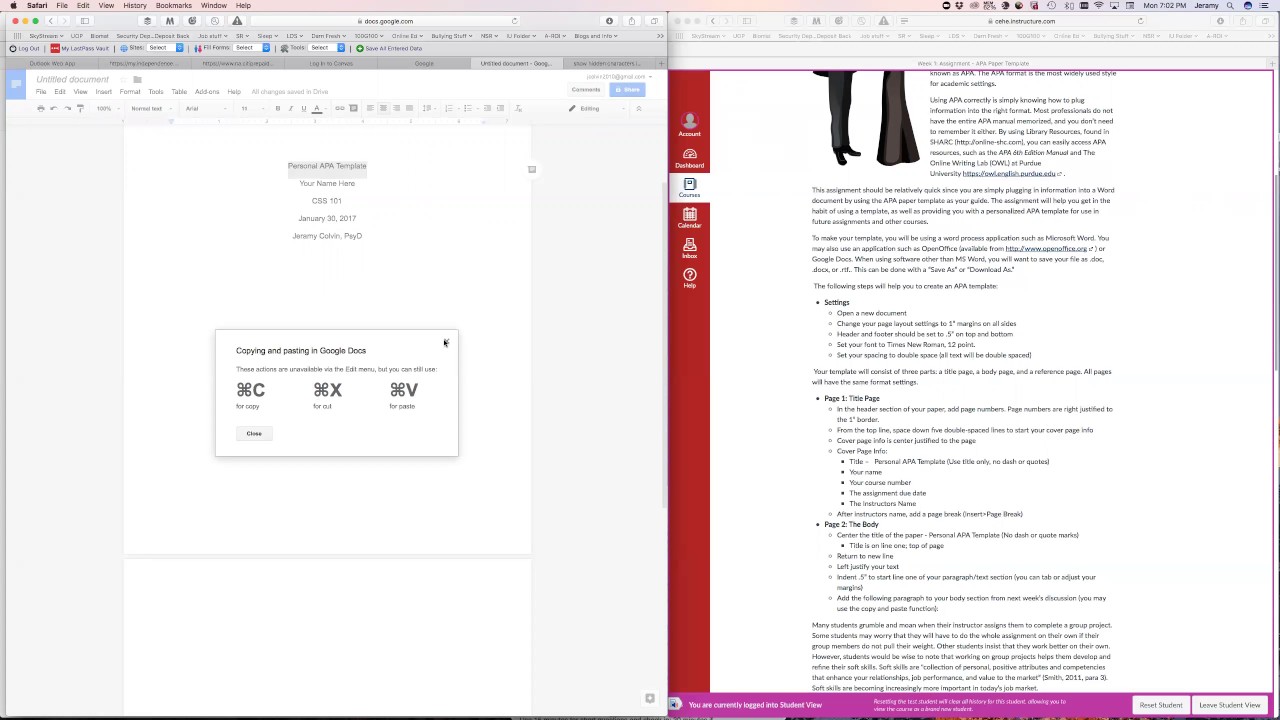Open Help in Canvas sidebar
The height and width of the screenshot is (720, 1280).
(689, 278)
